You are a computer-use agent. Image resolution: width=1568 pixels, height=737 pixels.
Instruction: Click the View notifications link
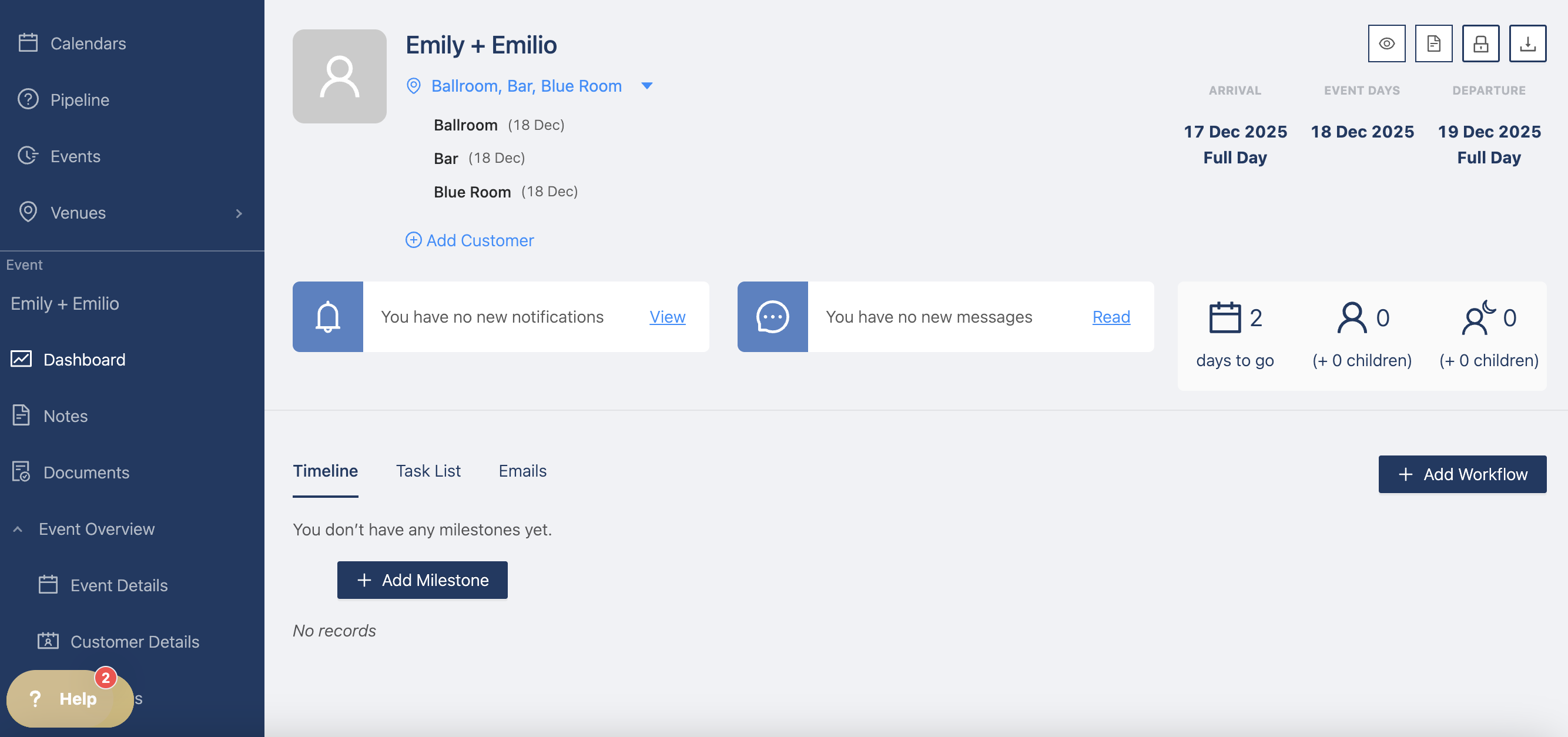[667, 316]
